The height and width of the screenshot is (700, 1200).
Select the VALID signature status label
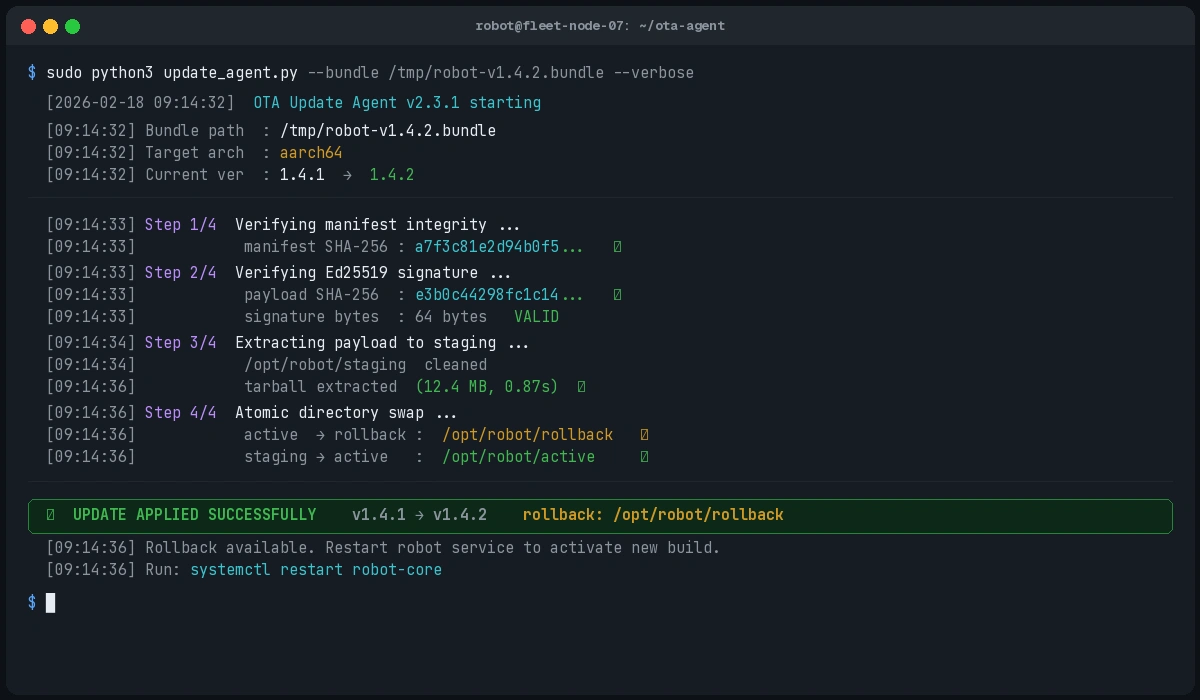pos(536,316)
